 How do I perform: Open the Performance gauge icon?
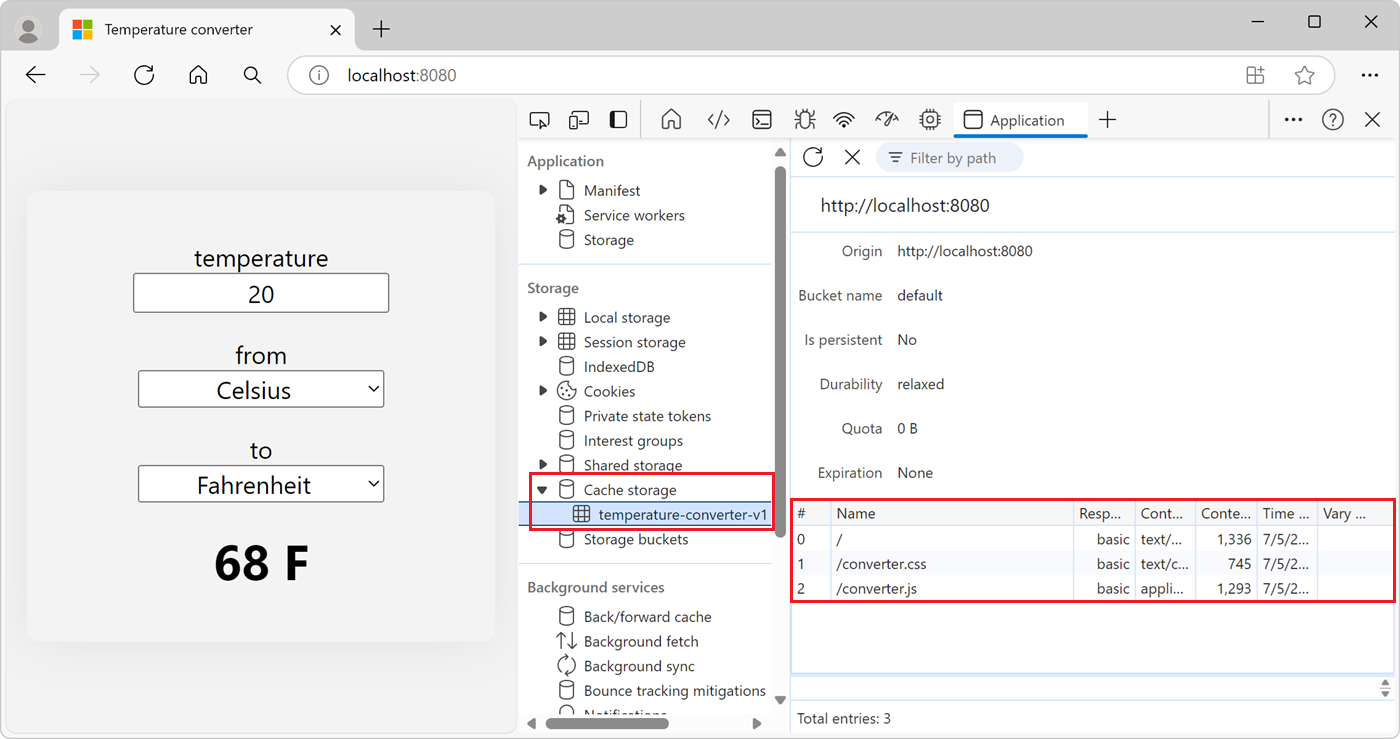point(887,120)
